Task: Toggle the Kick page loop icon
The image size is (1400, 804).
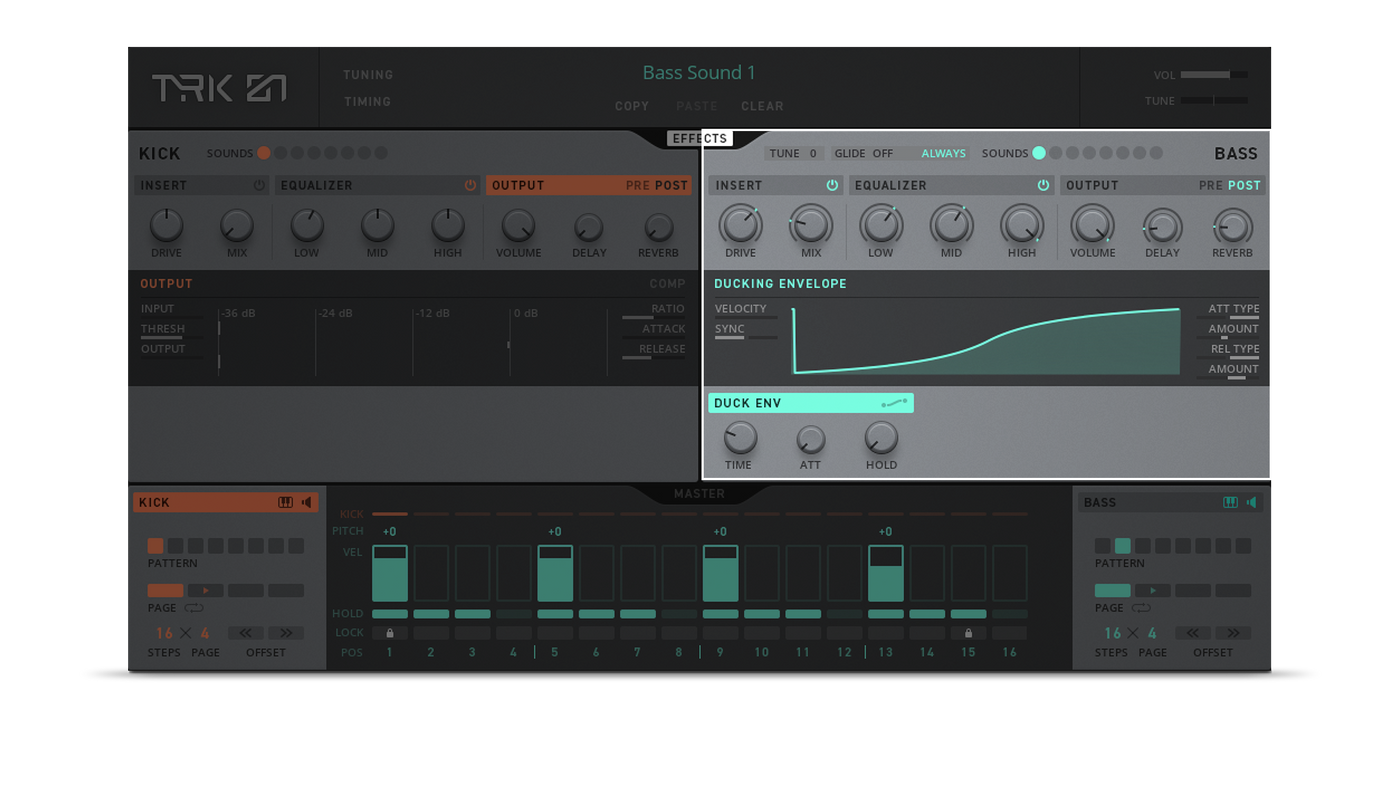Action: click(194, 608)
